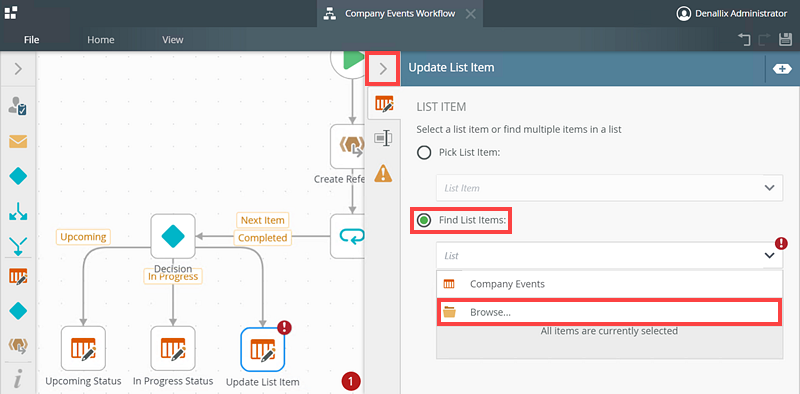Open the Home tab
Viewport: 800px width, 394px height.
pyautogui.click(x=101, y=40)
